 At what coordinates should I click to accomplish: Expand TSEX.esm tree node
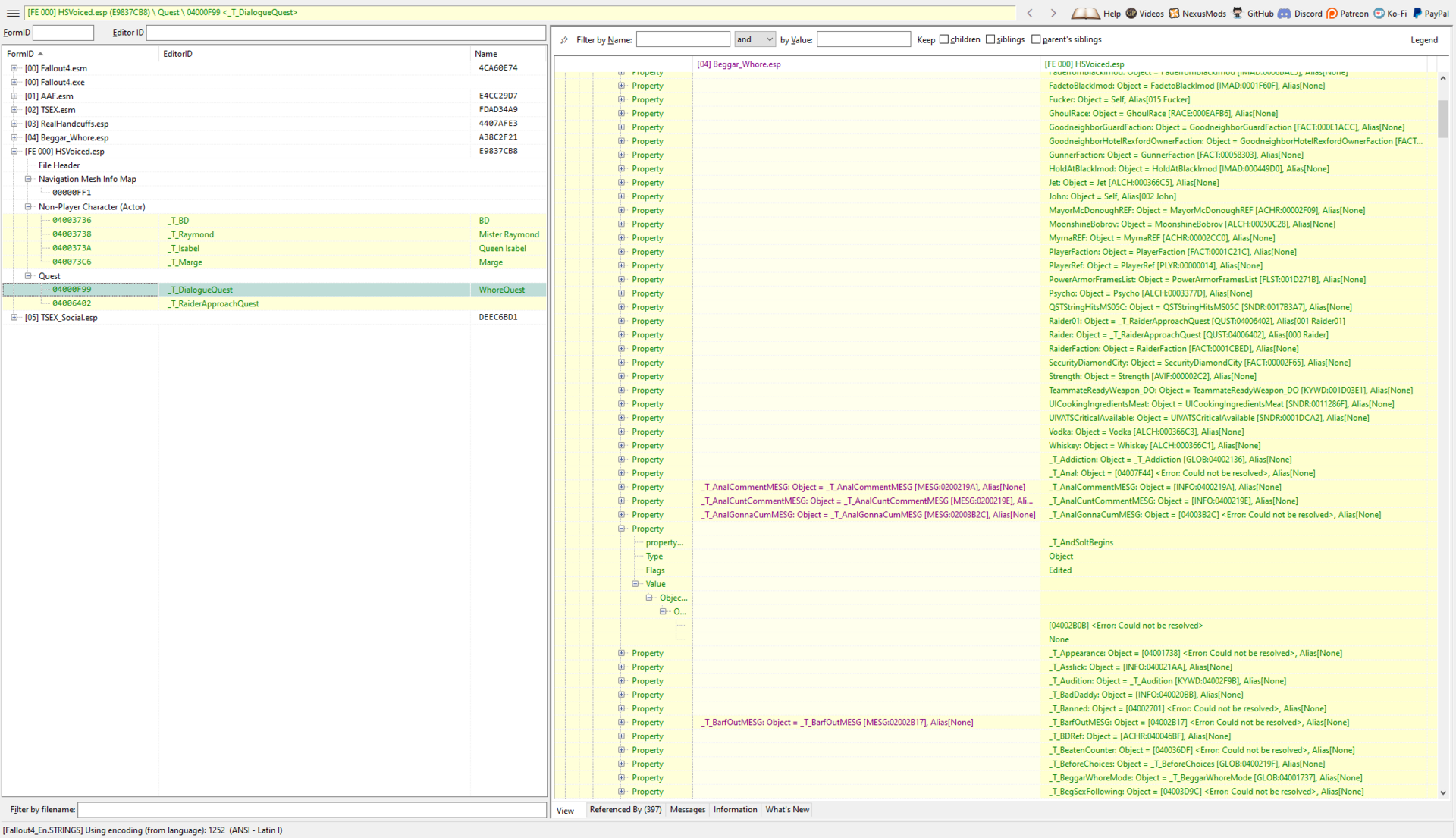(14, 110)
